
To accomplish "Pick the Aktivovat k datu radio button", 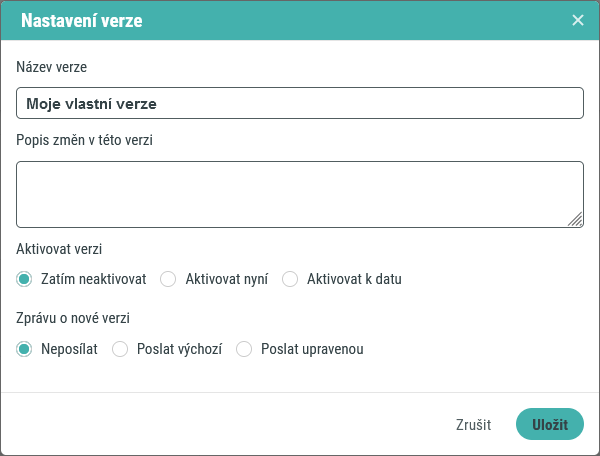I will (x=291, y=279).
